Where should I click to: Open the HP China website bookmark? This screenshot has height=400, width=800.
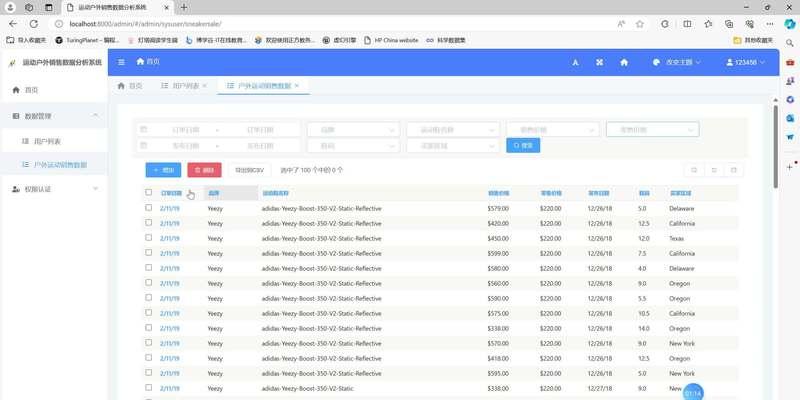[x=391, y=40]
